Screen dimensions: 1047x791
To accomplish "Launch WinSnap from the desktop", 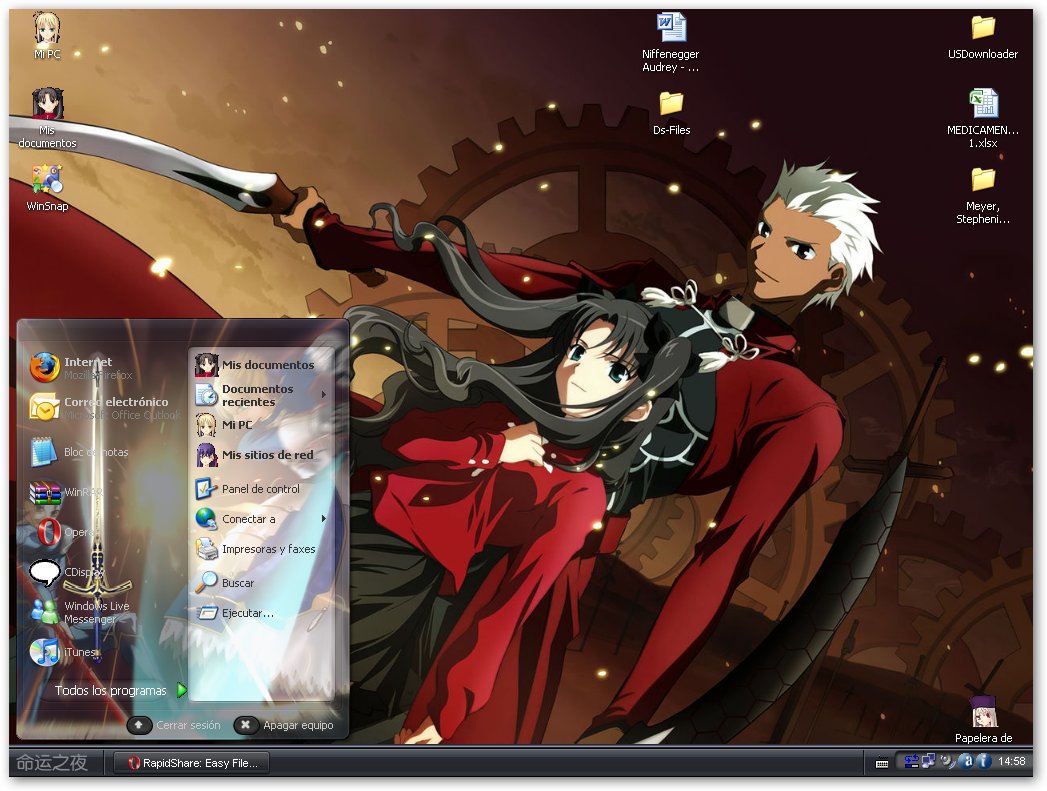I will pyautogui.click(x=47, y=187).
